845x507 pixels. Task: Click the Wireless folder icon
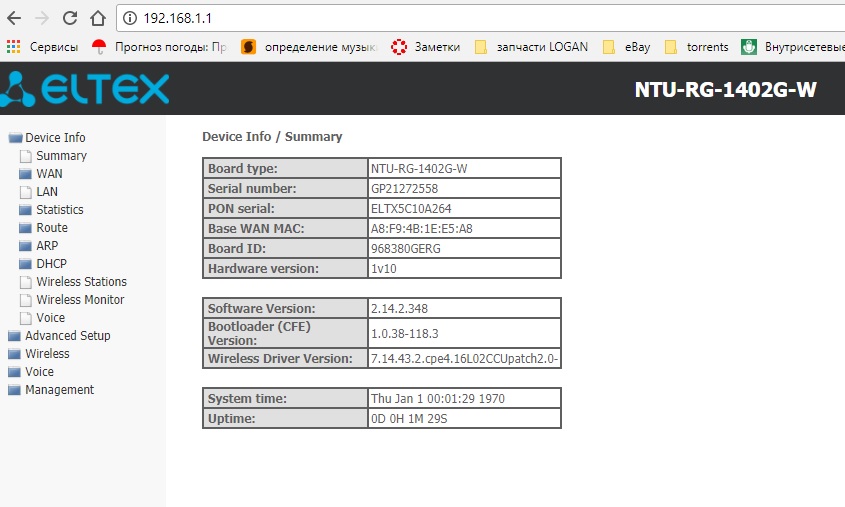click(x=15, y=354)
